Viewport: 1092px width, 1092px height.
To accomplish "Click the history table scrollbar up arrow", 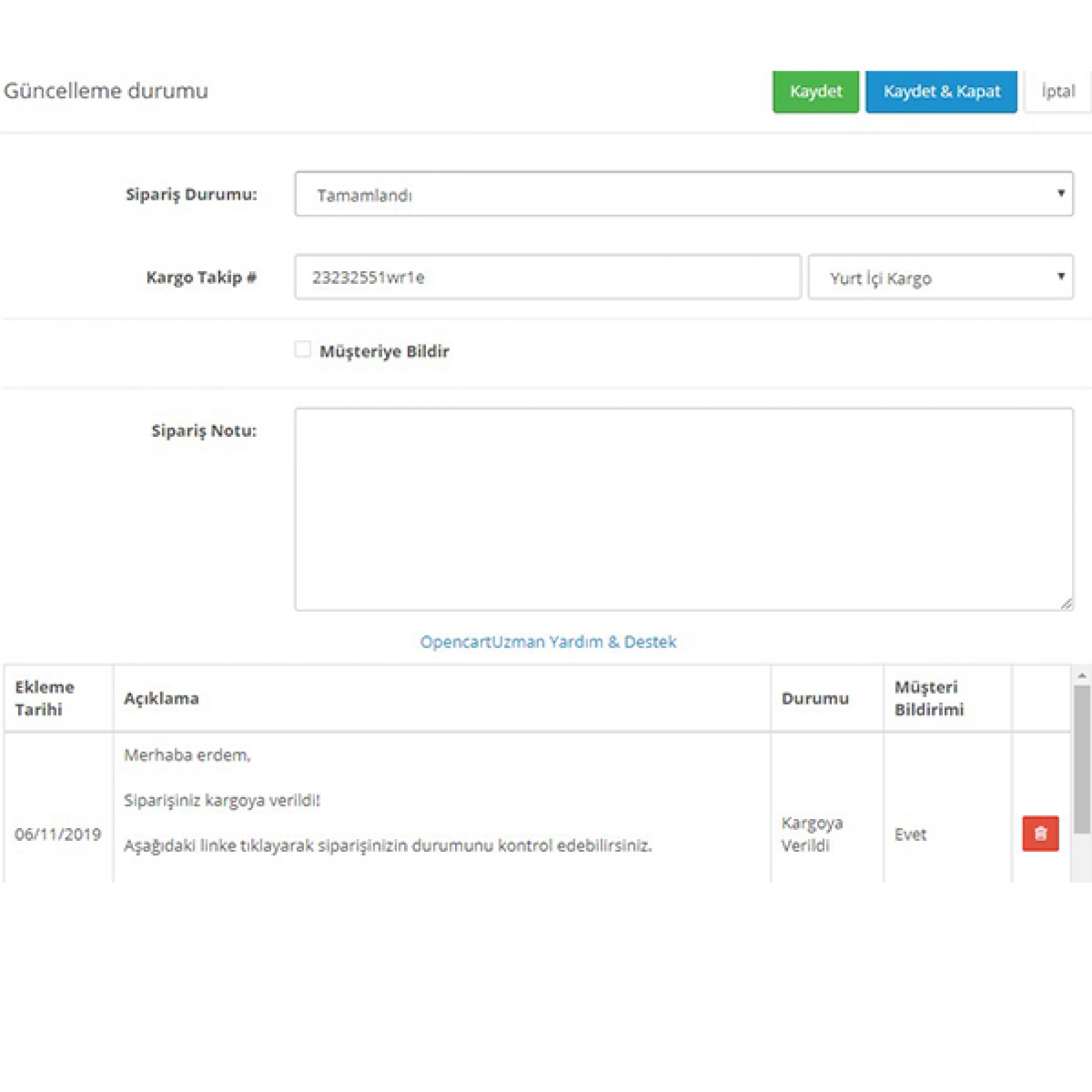I will [x=1082, y=676].
